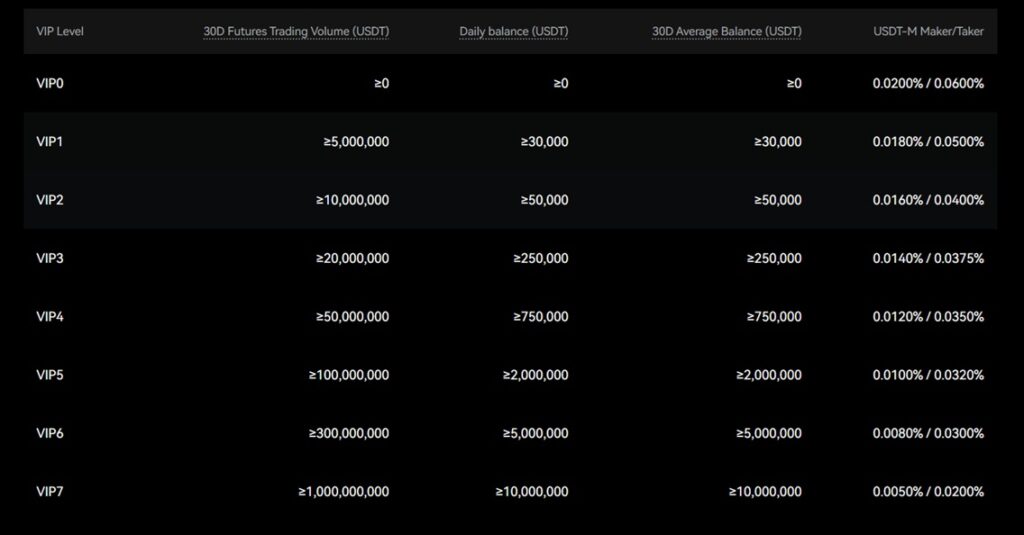The height and width of the screenshot is (535, 1024).
Task: Click the 30D Futures Trading Volume (USDT) header
Action: tap(296, 31)
